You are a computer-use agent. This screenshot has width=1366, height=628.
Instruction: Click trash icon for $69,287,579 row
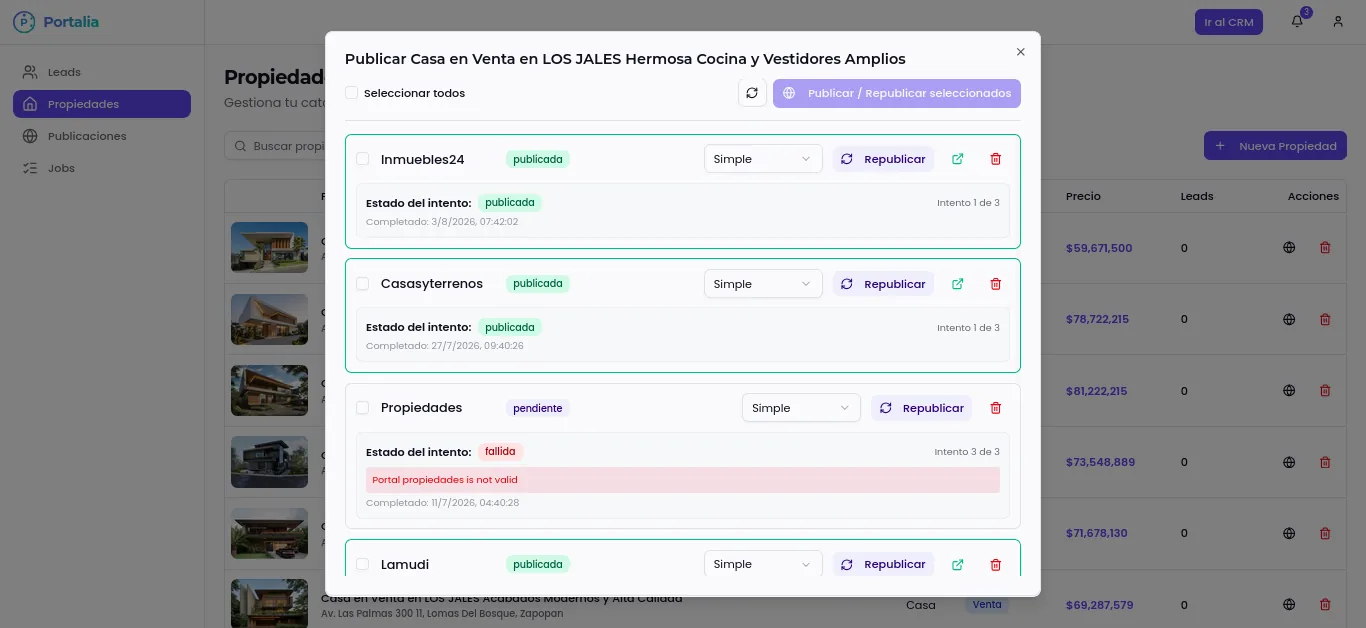pyautogui.click(x=1325, y=605)
